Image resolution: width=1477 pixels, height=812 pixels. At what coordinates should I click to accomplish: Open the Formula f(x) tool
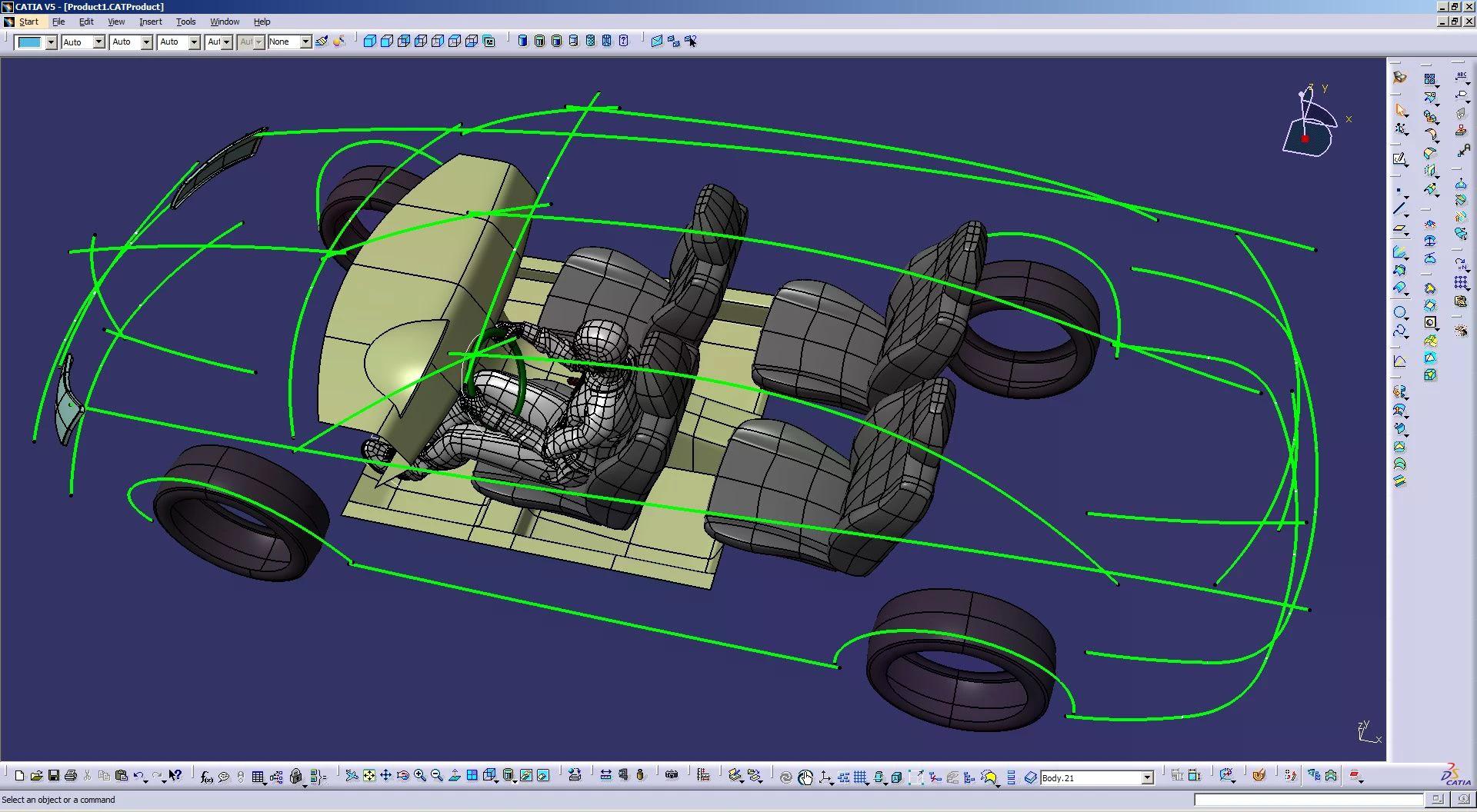click(x=206, y=777)
